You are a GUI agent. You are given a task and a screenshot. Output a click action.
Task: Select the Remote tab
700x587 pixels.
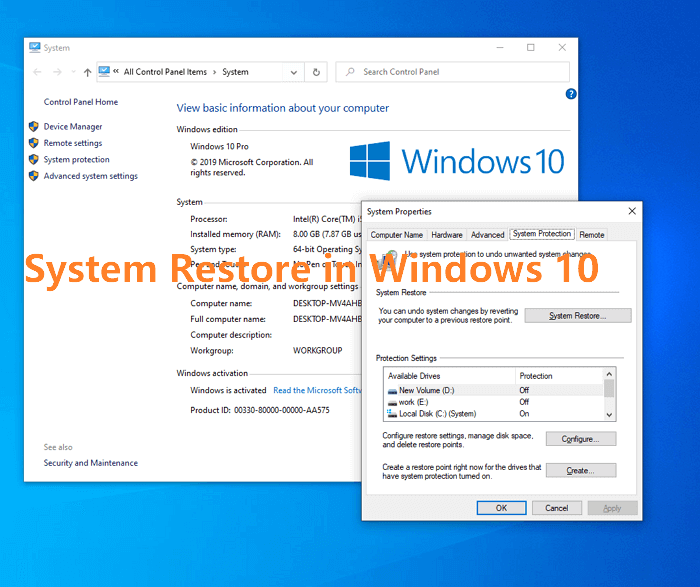[592, 235]
